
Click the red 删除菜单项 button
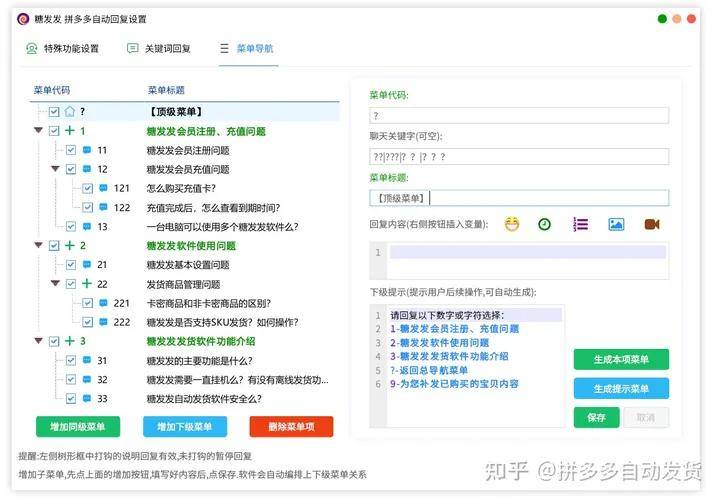292,427
